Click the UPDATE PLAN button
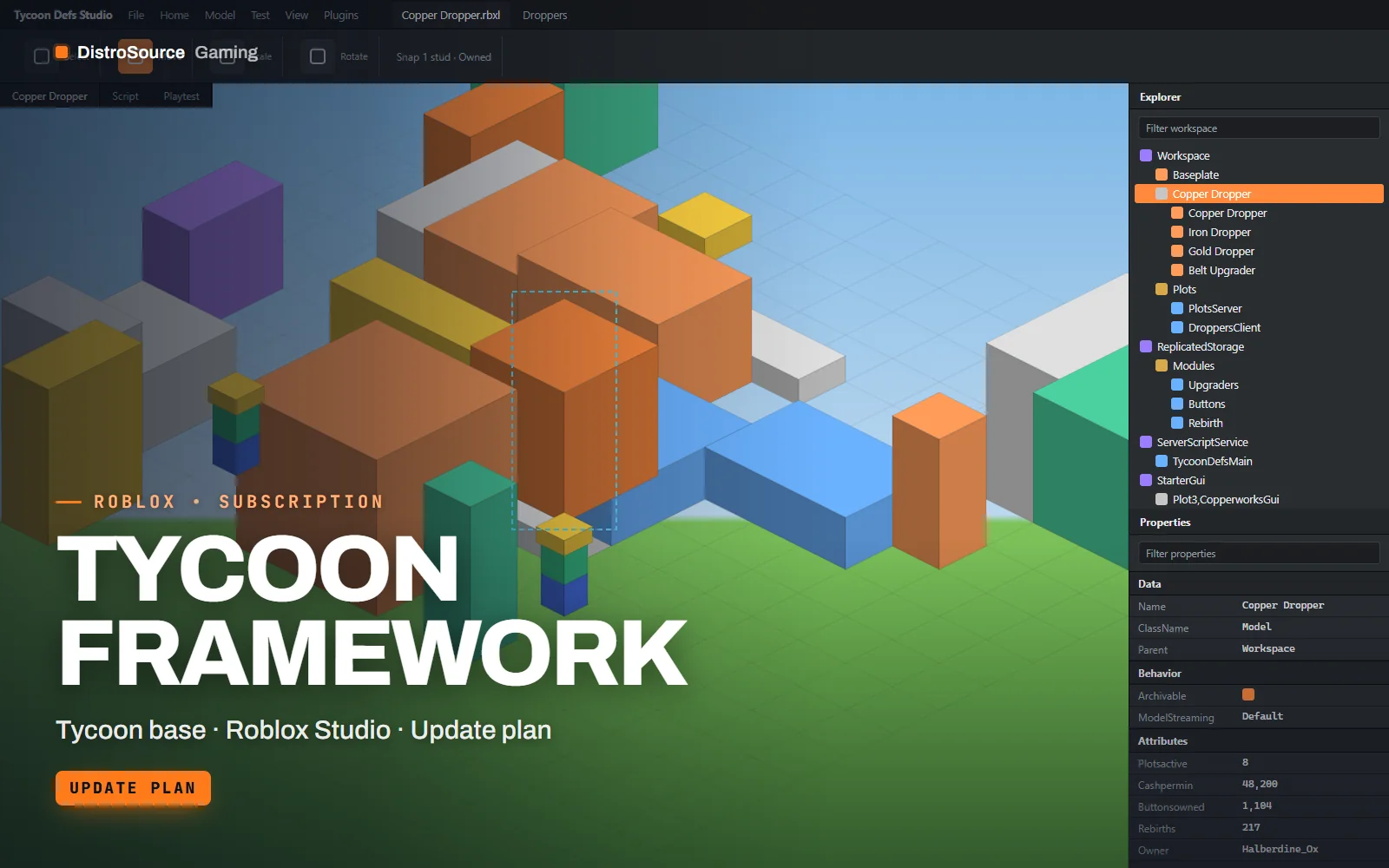Image resolution: width=1389 pixels, height=868 pixels. point(133,788)
